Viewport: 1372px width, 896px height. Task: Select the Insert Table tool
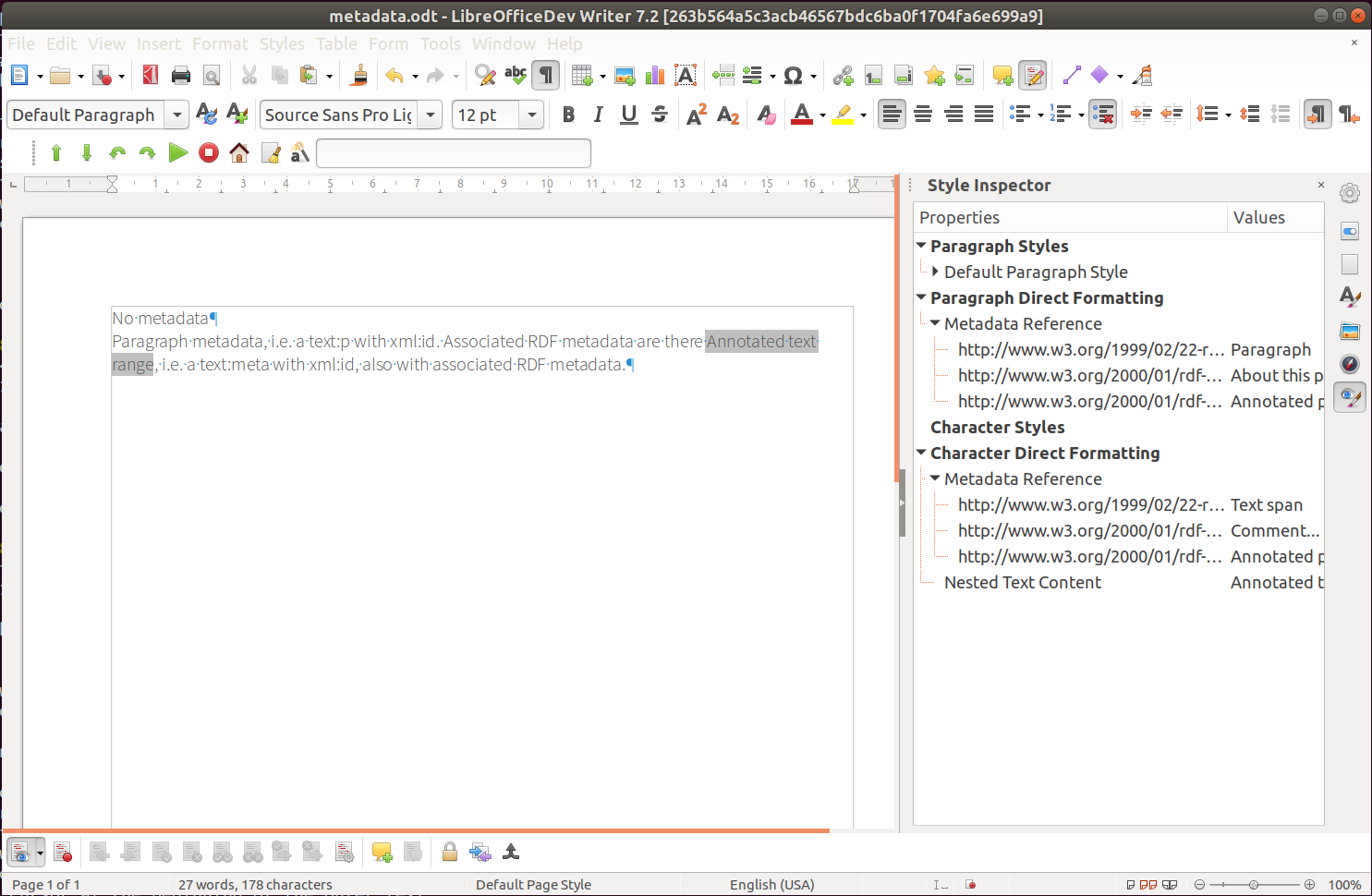tap(582, 75)
